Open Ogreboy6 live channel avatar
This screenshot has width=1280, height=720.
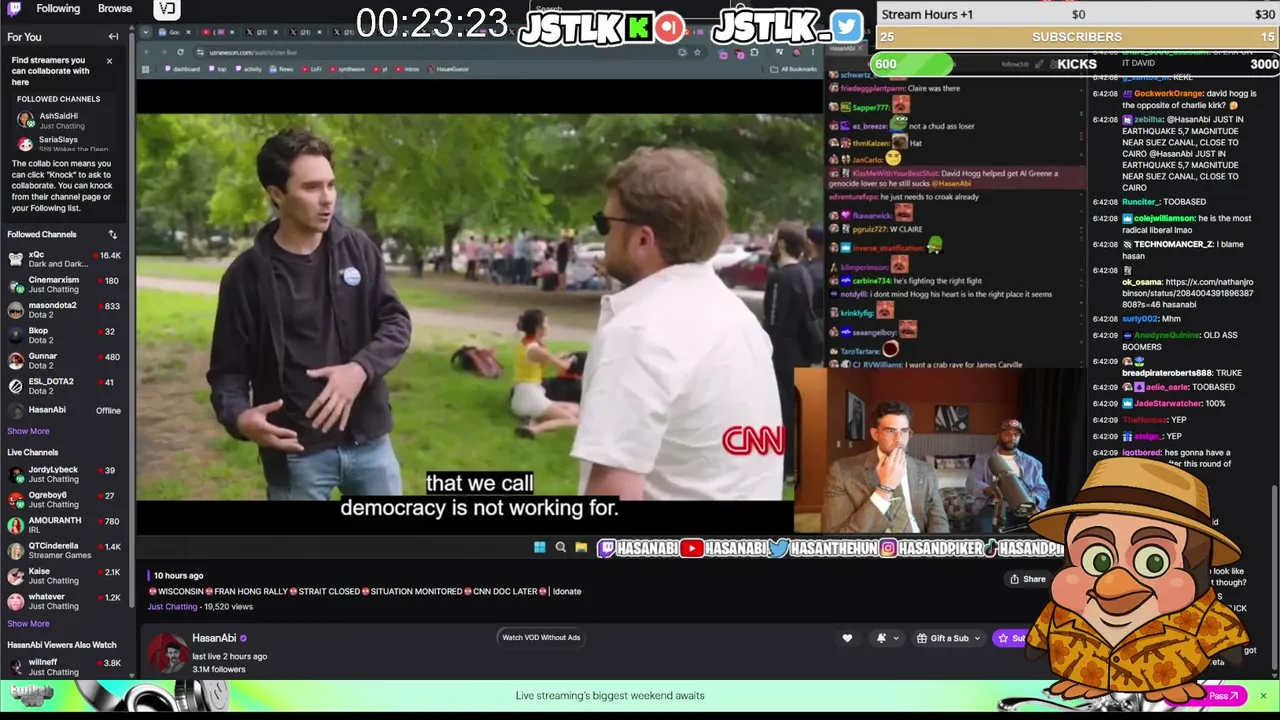pyautogui.click(x=15, y=500)
